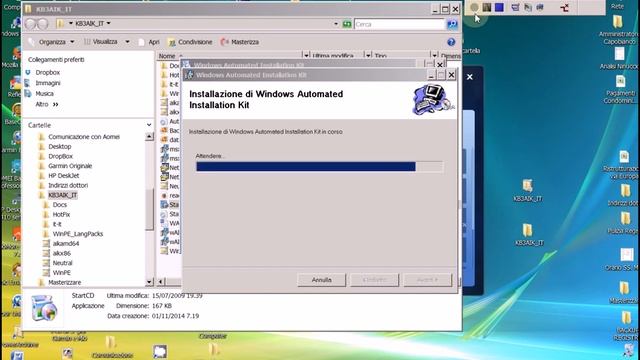Click the Cerca search field
Viewport: 640px width, 360px height.
(x=399, y=24)
